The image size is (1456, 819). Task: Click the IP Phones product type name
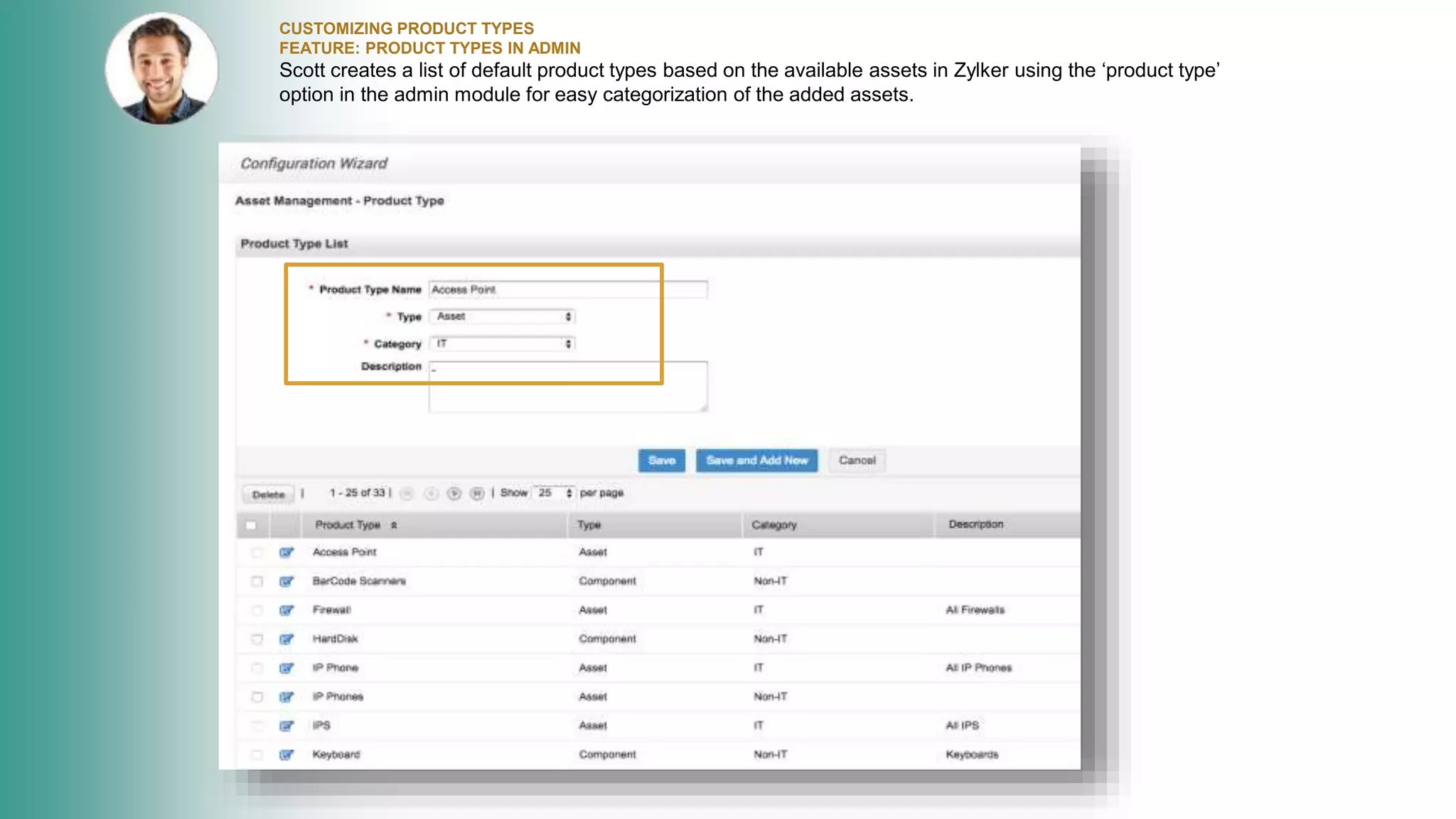click(338, 697)
